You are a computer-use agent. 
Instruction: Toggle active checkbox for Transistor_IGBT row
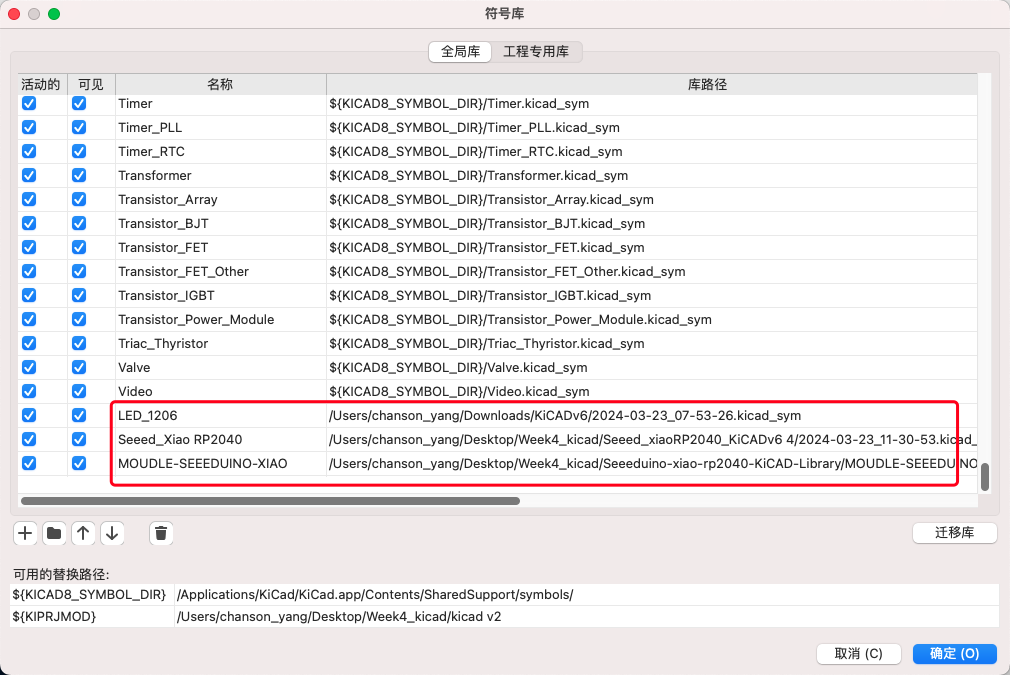tap(29, 295)
